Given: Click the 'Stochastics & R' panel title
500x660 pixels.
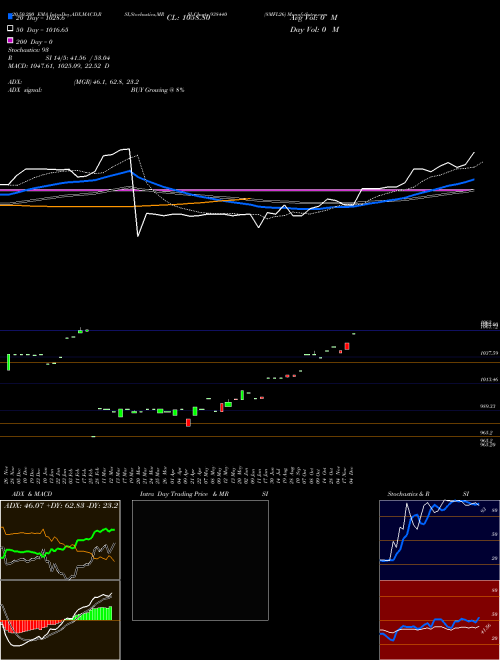Looking at the screenshot, I should click(x=409, y=494).
